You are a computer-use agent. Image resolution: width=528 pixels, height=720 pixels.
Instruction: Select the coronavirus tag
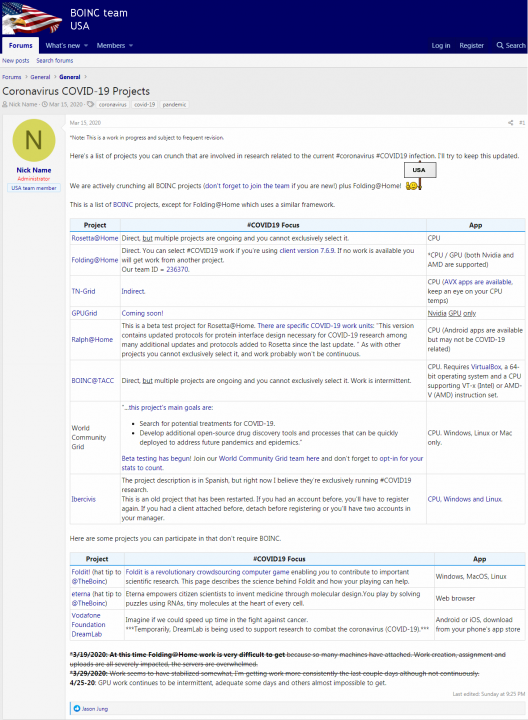click(112, 105)
